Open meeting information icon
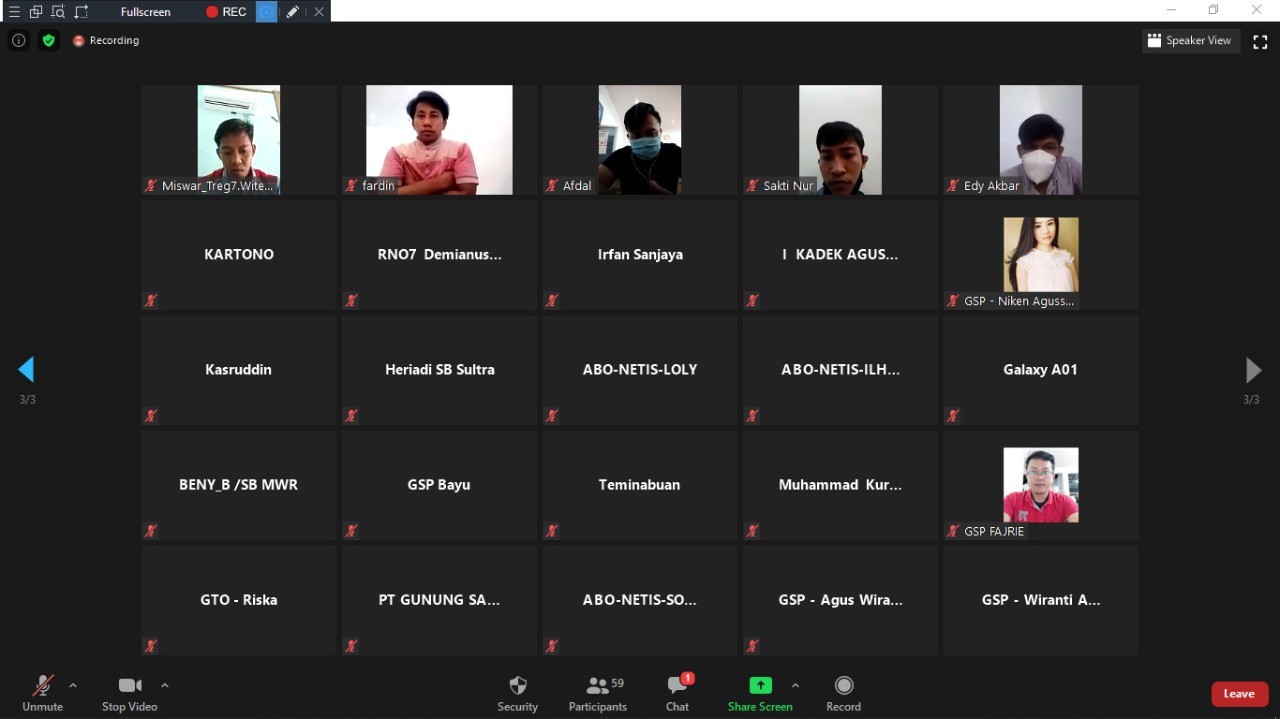The image size is (1280, 719). (x=18, y=40)
